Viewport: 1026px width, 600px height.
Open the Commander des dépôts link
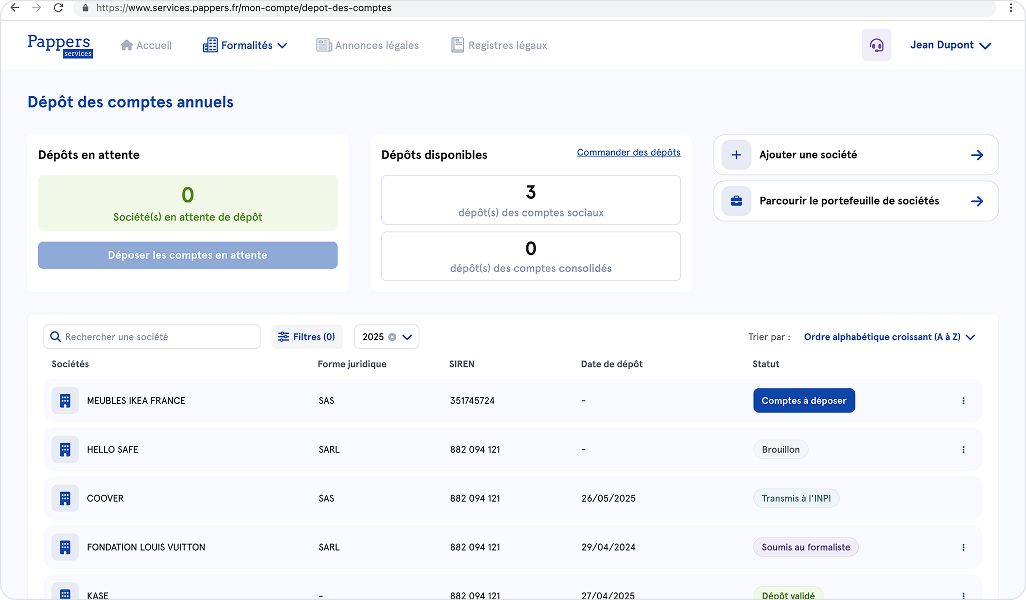tap(628, 152)
